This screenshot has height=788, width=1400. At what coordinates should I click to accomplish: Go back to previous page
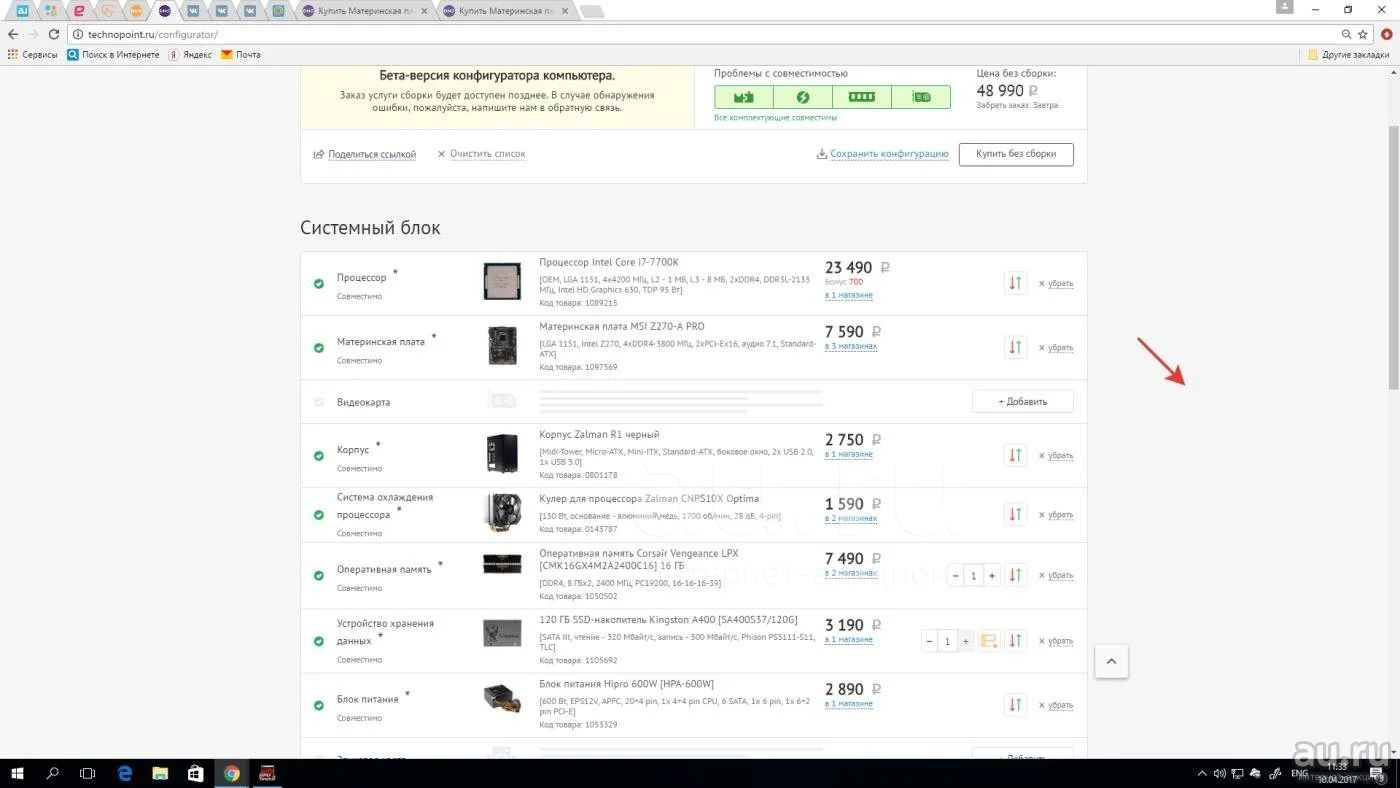coord(13,34)
